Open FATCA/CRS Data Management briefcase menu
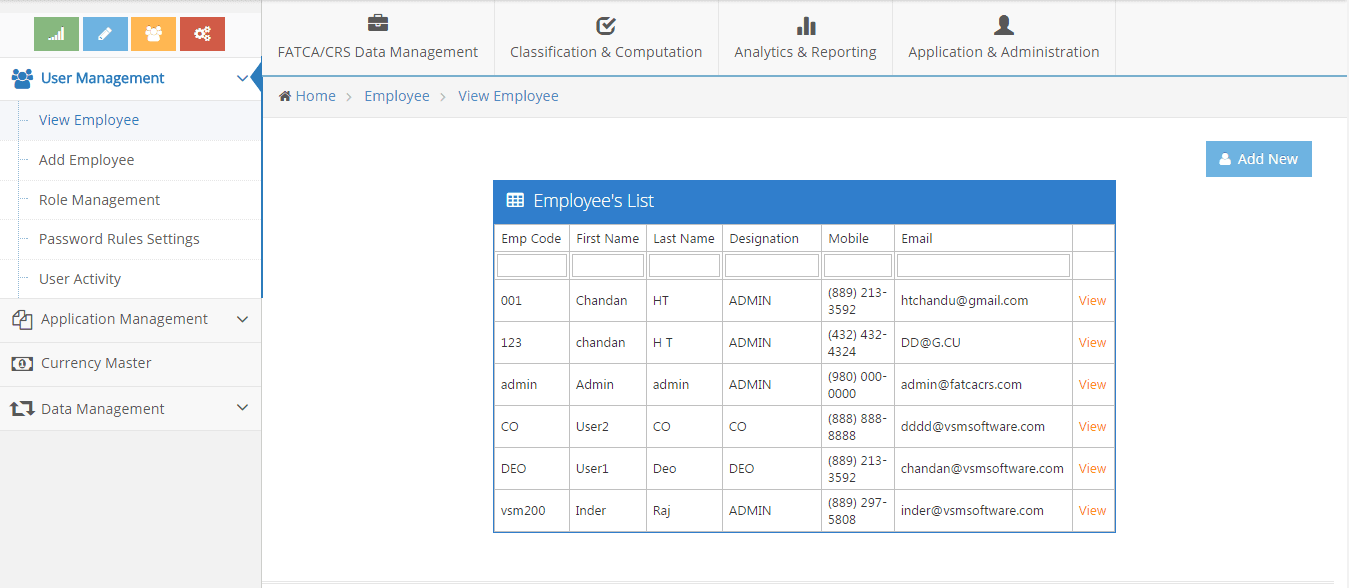Image resolution: width=1349 pixels, height=588 pixels. 377,38
